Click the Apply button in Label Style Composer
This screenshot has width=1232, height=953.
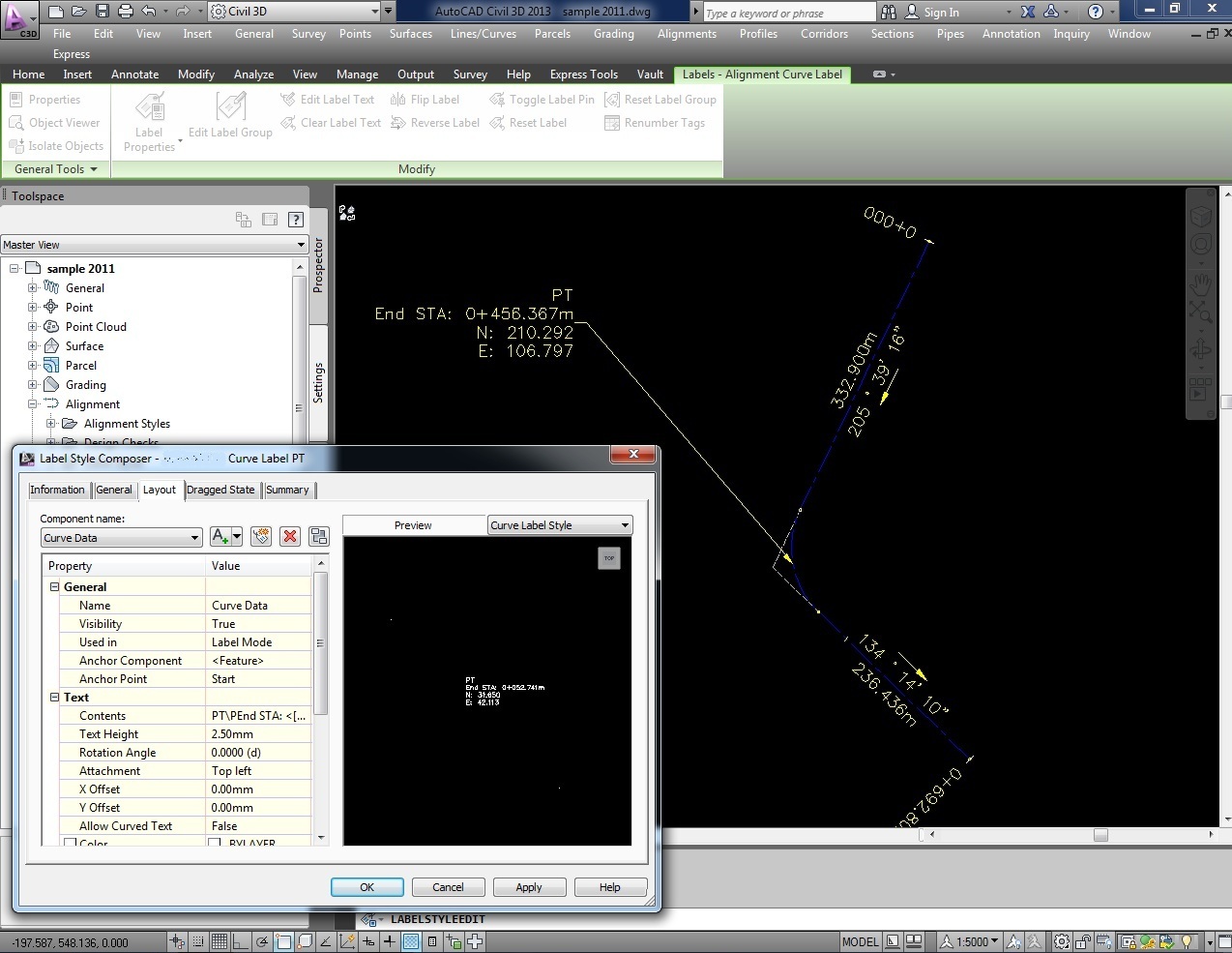pyautogui.click(x=529, y=887)
